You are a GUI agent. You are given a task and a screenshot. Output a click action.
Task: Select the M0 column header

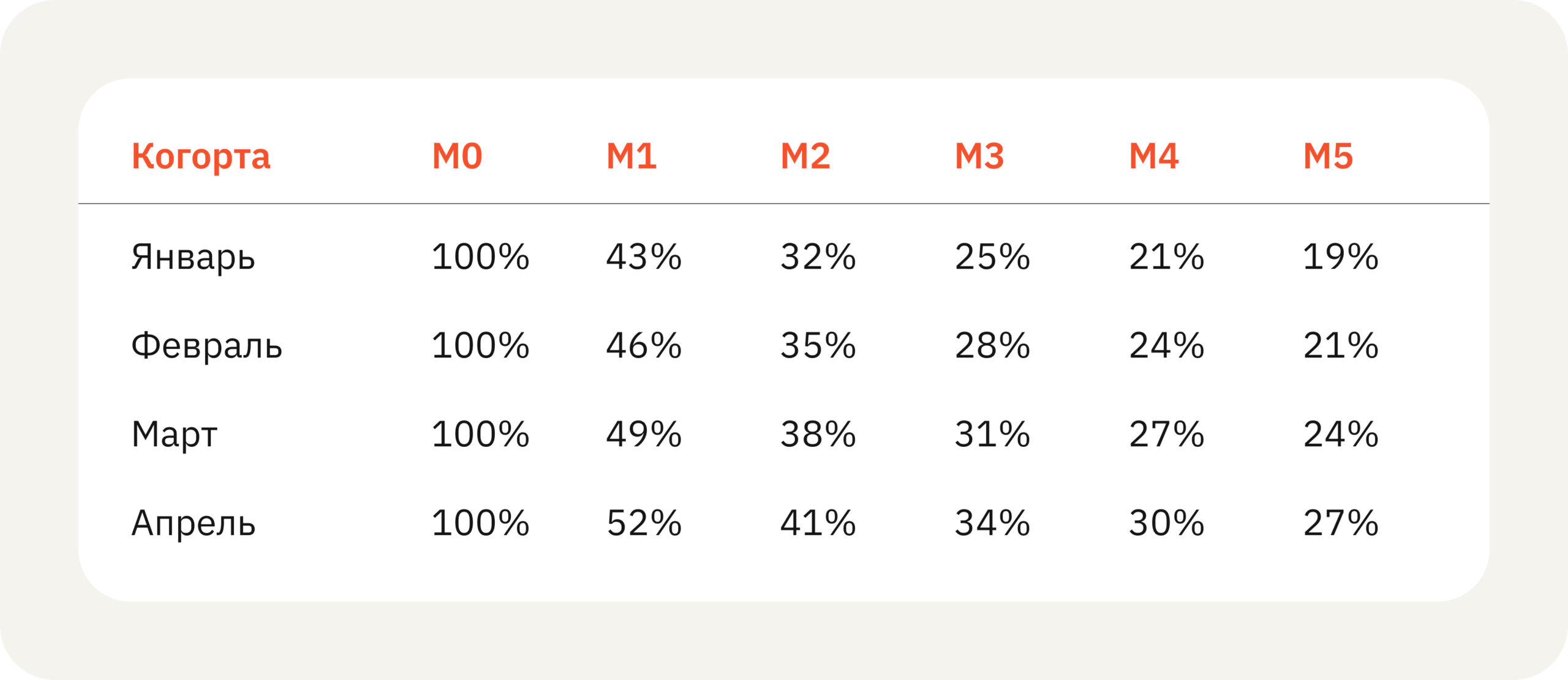(x=458, y=156)
